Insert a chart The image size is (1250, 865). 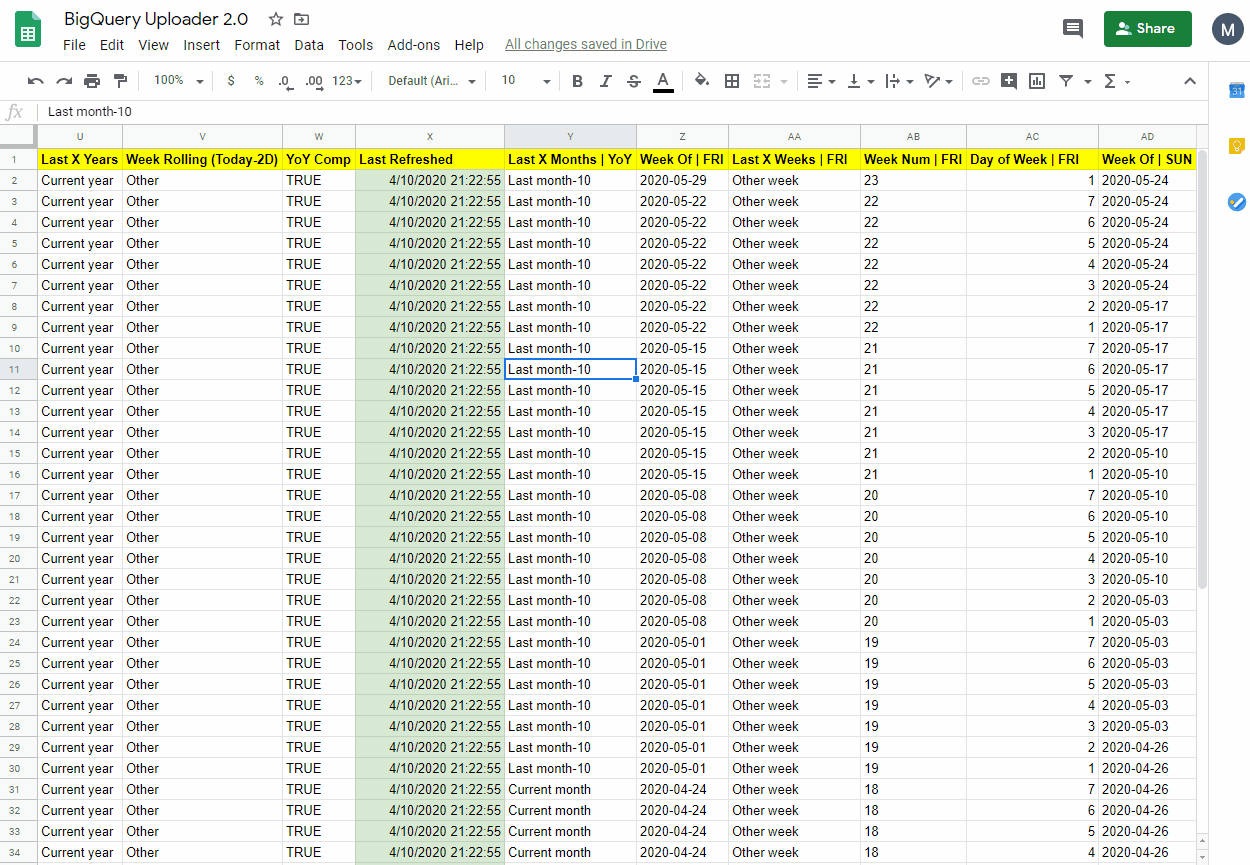[1037, 81]
